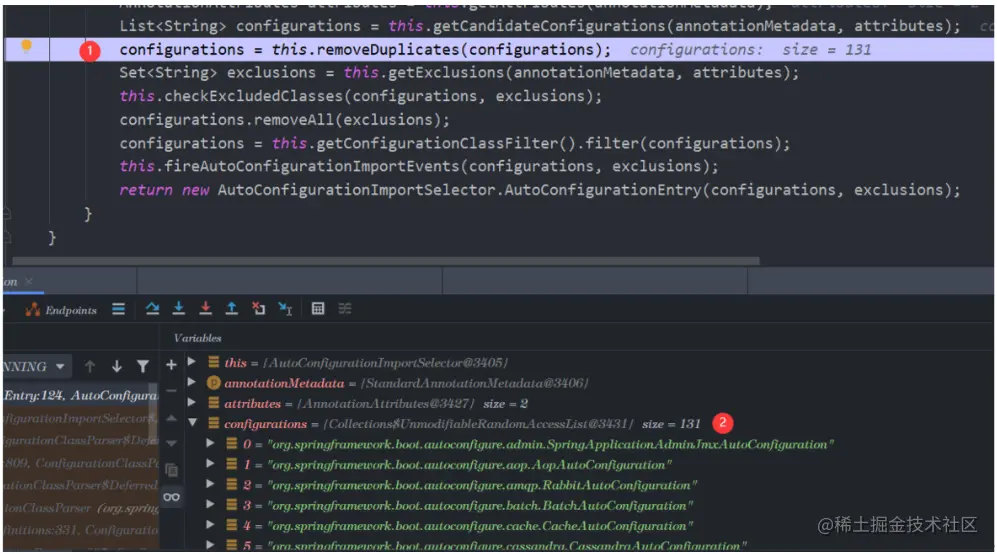Click the horizontal scrollbar under the editor
The height and width of the screenshot is (554, 997).
click(385, 261)
